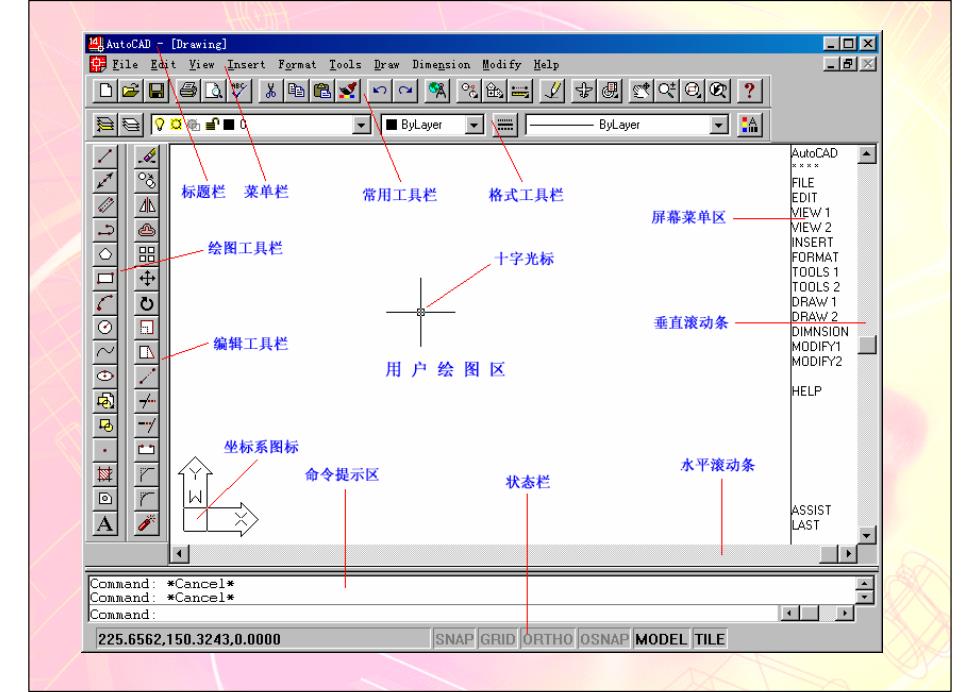Select the Line tool in draw toolbar
980x692 pixels.
click(105, 156)
